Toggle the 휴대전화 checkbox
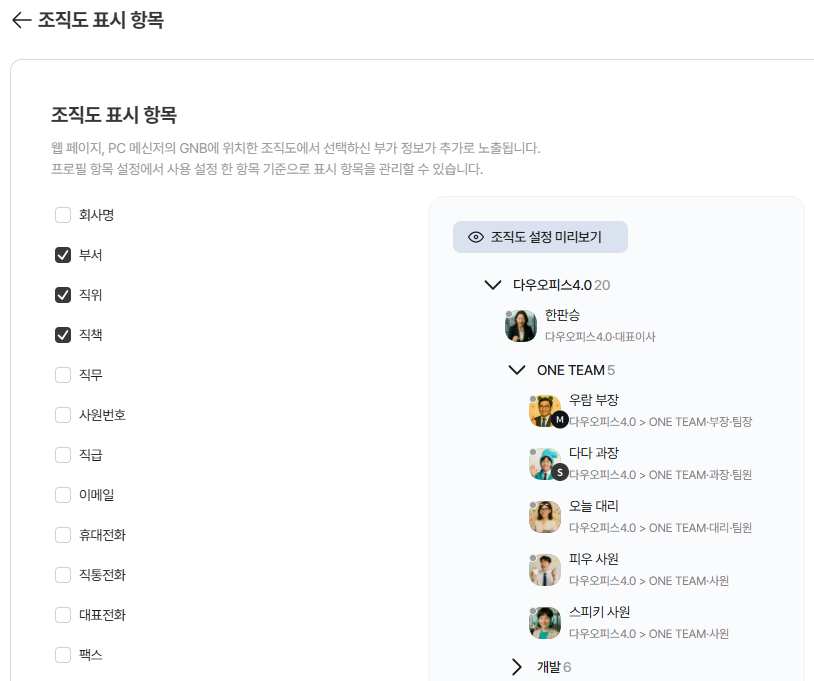 tap(63, 535)
